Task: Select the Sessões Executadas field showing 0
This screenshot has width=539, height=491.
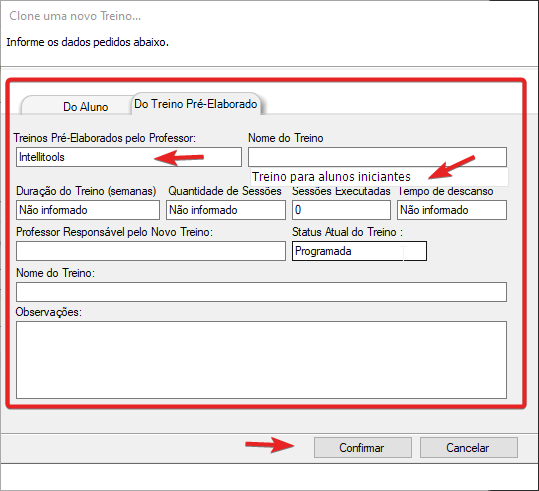Action: (x=341, y=210)
